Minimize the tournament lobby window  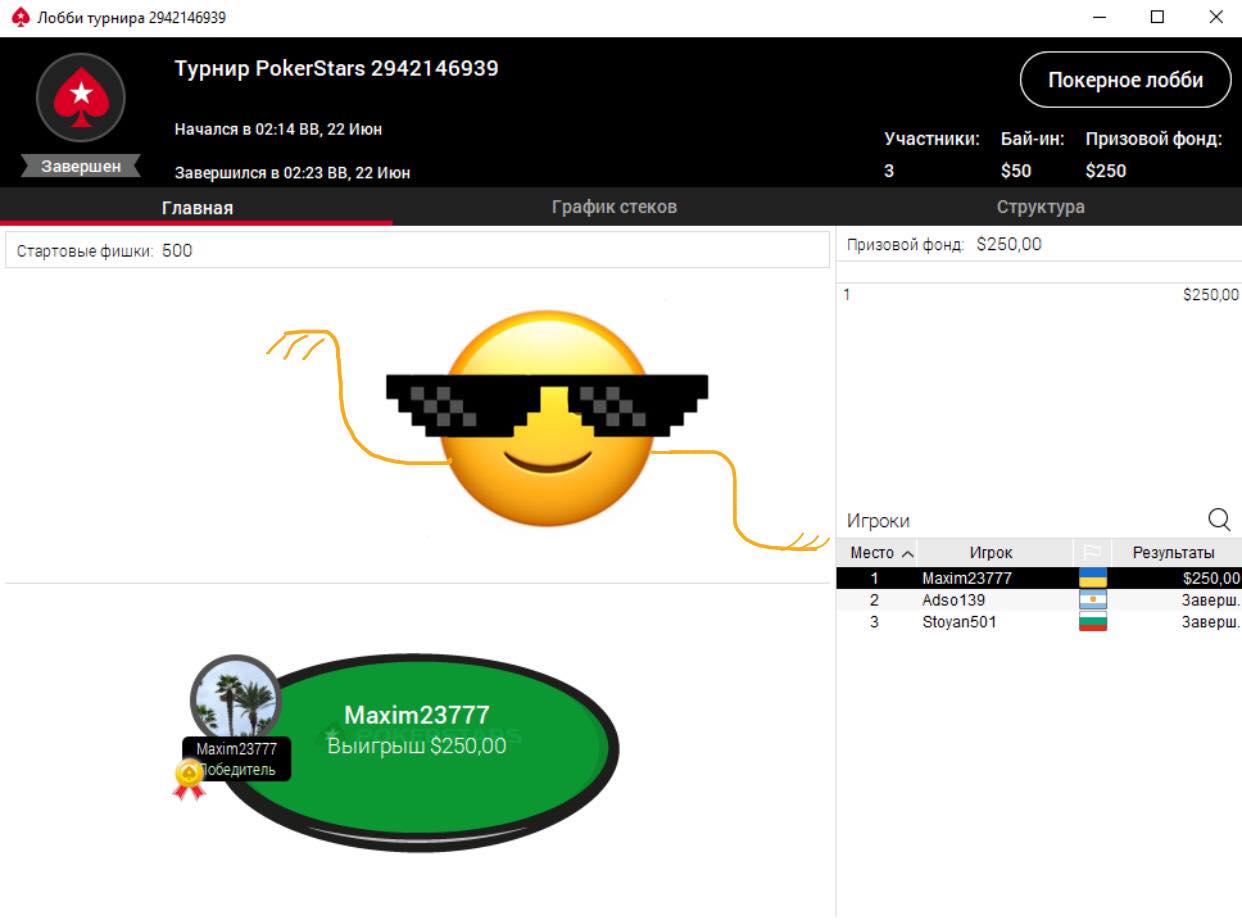point(1100,17)
